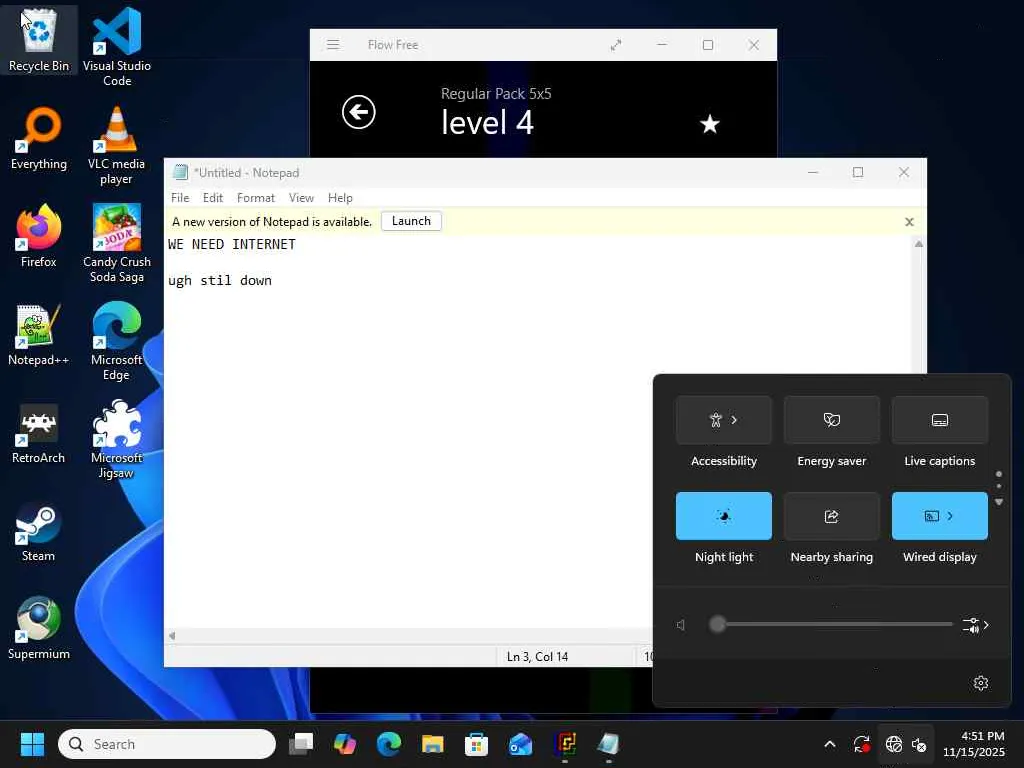Click Launch for new Notepad version
This screenshot has width=1024, height=768.
point(411,221)
